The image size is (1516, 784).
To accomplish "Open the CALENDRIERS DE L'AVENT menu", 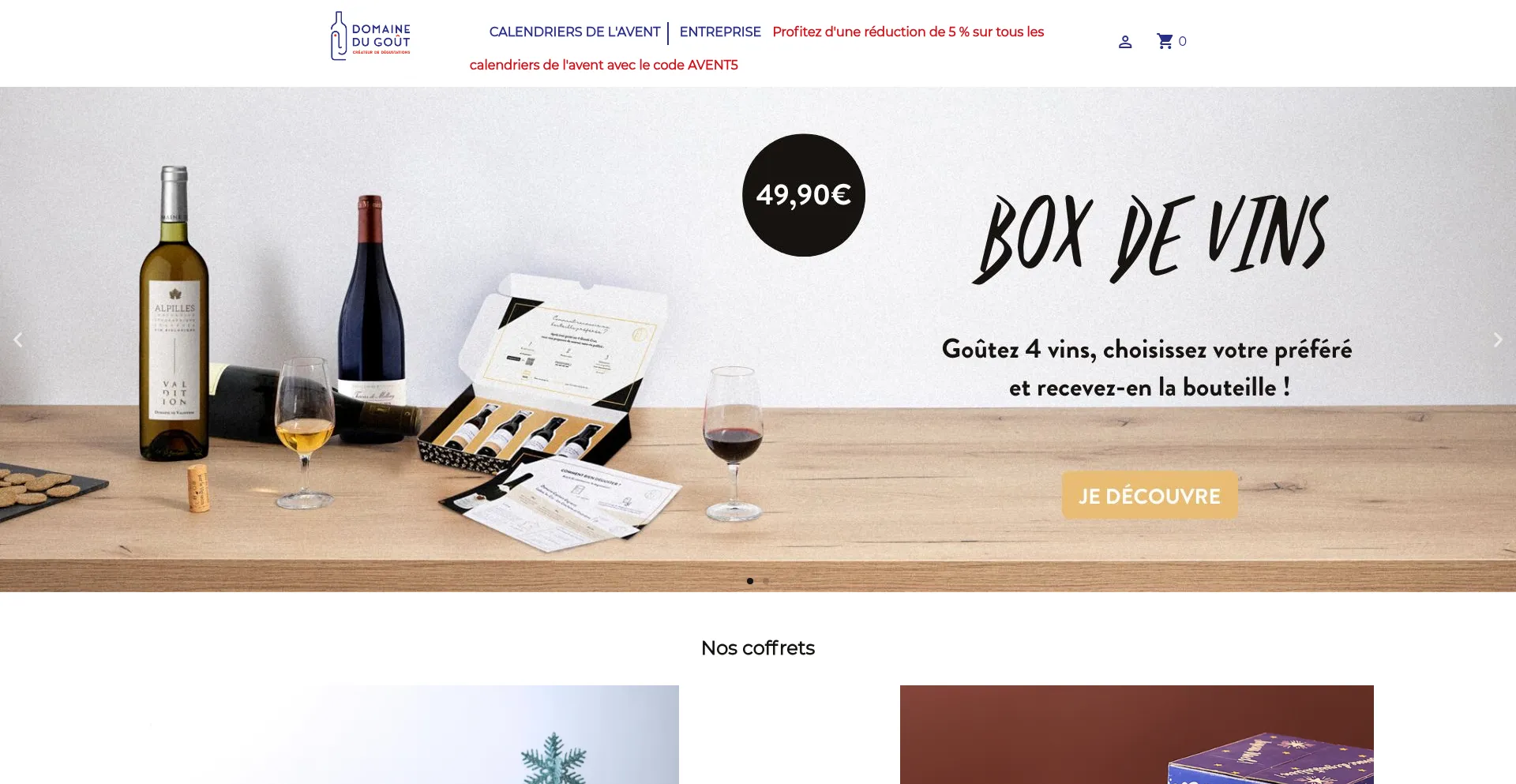I will coord(575,32).
